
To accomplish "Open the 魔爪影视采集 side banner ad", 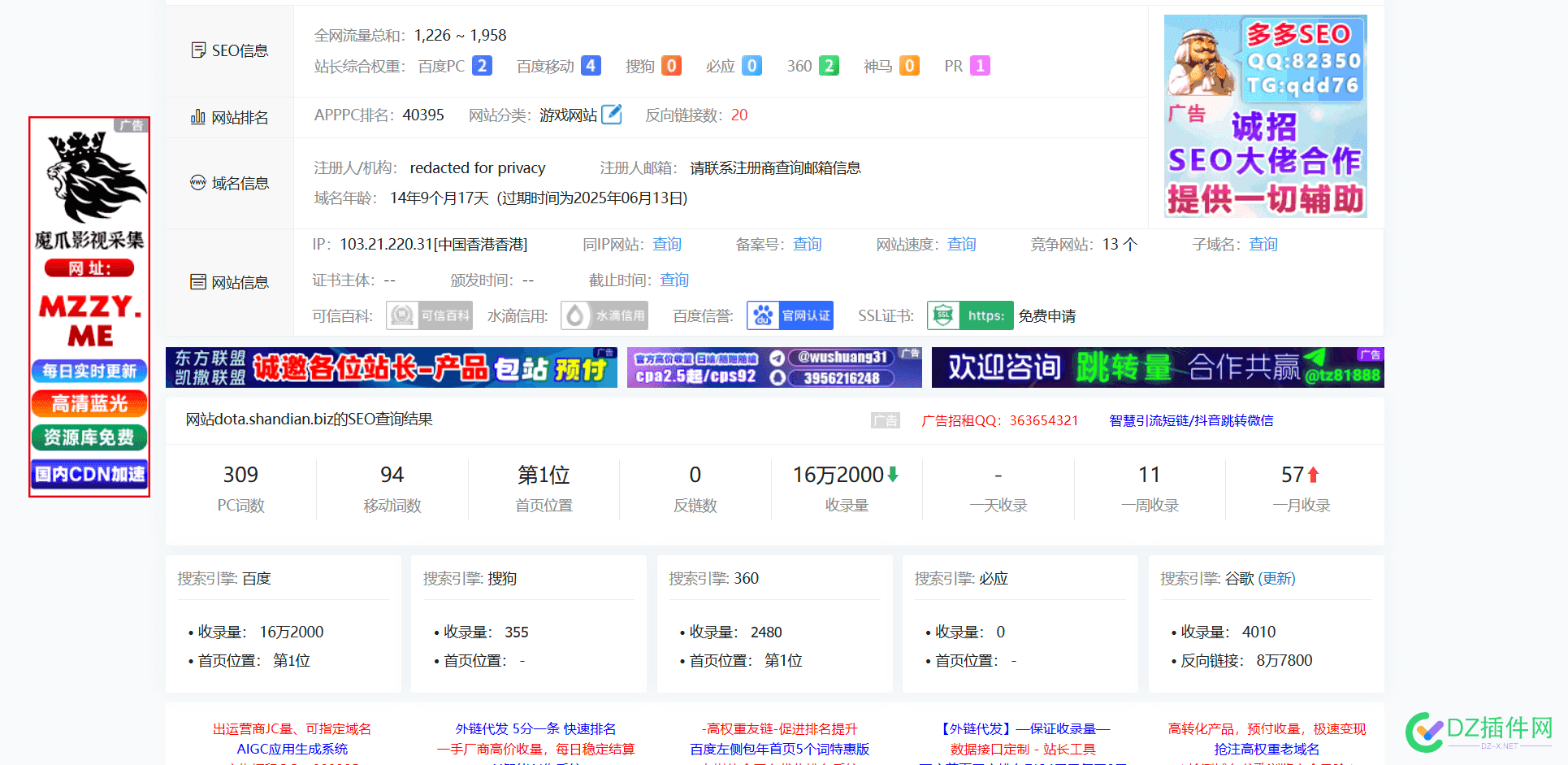I will (89, 306).
